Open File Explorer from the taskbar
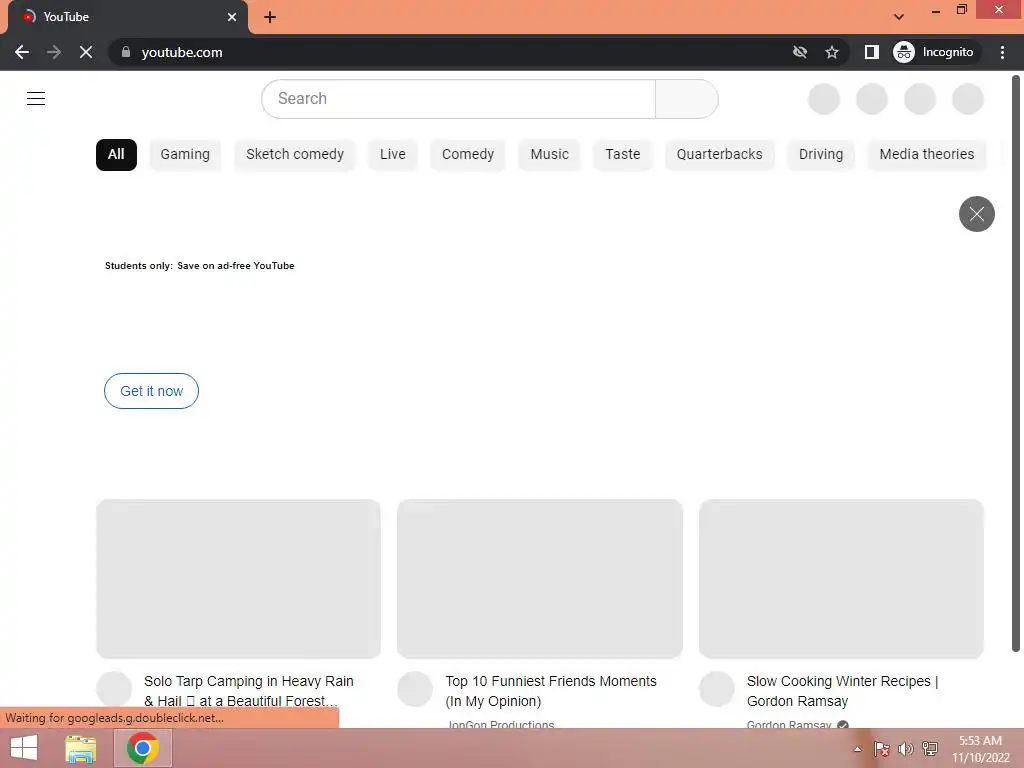 click(81, 748)
